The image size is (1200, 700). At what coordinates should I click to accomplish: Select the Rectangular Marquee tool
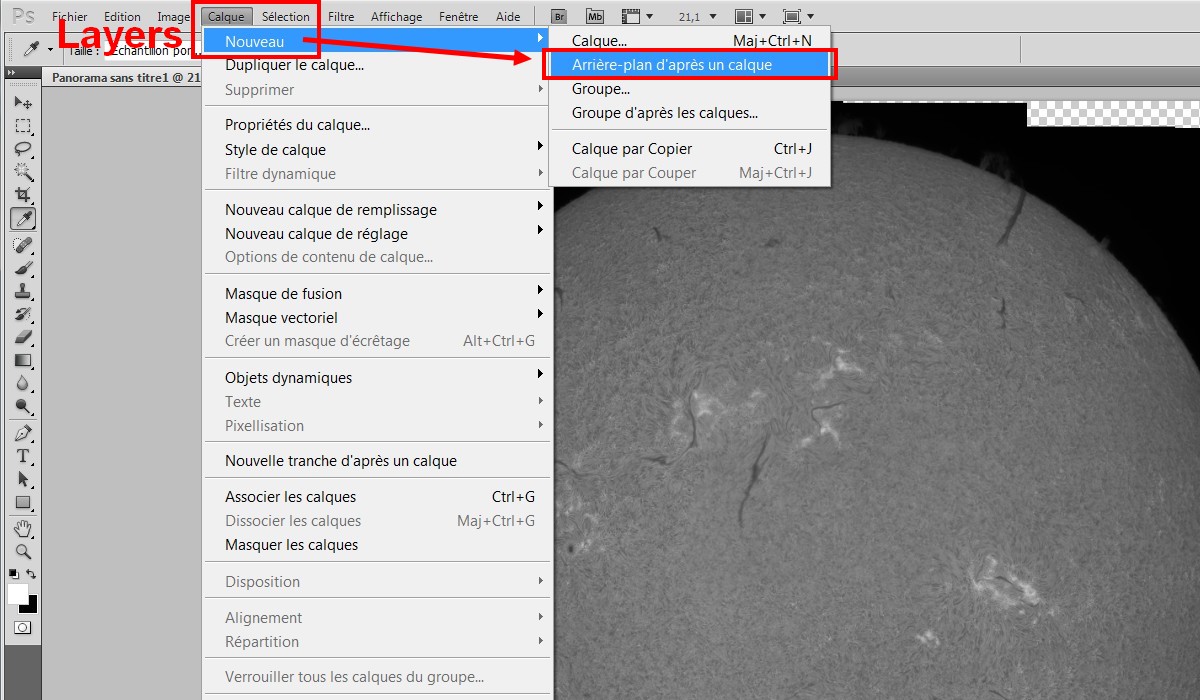[23, 126]
